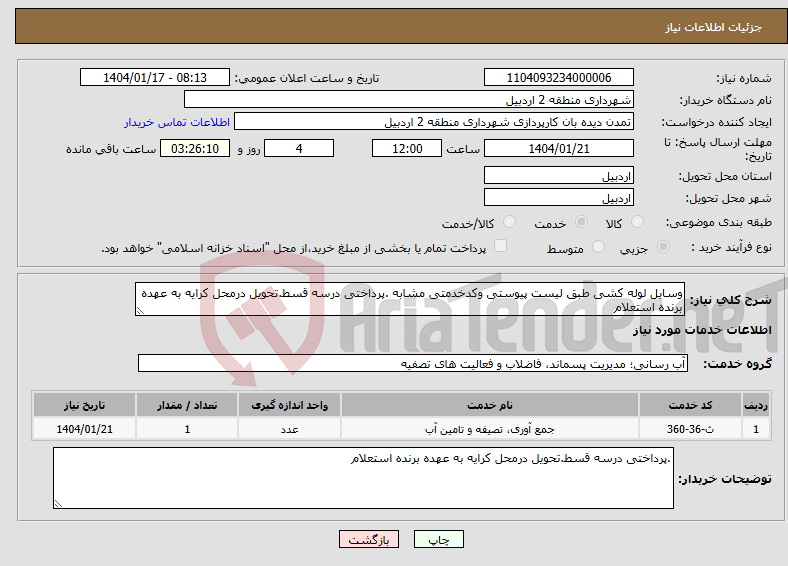The width and height of the screenshot is (788, 566).
Task: Click the ردیف column header
Action: tap(756, 405)
